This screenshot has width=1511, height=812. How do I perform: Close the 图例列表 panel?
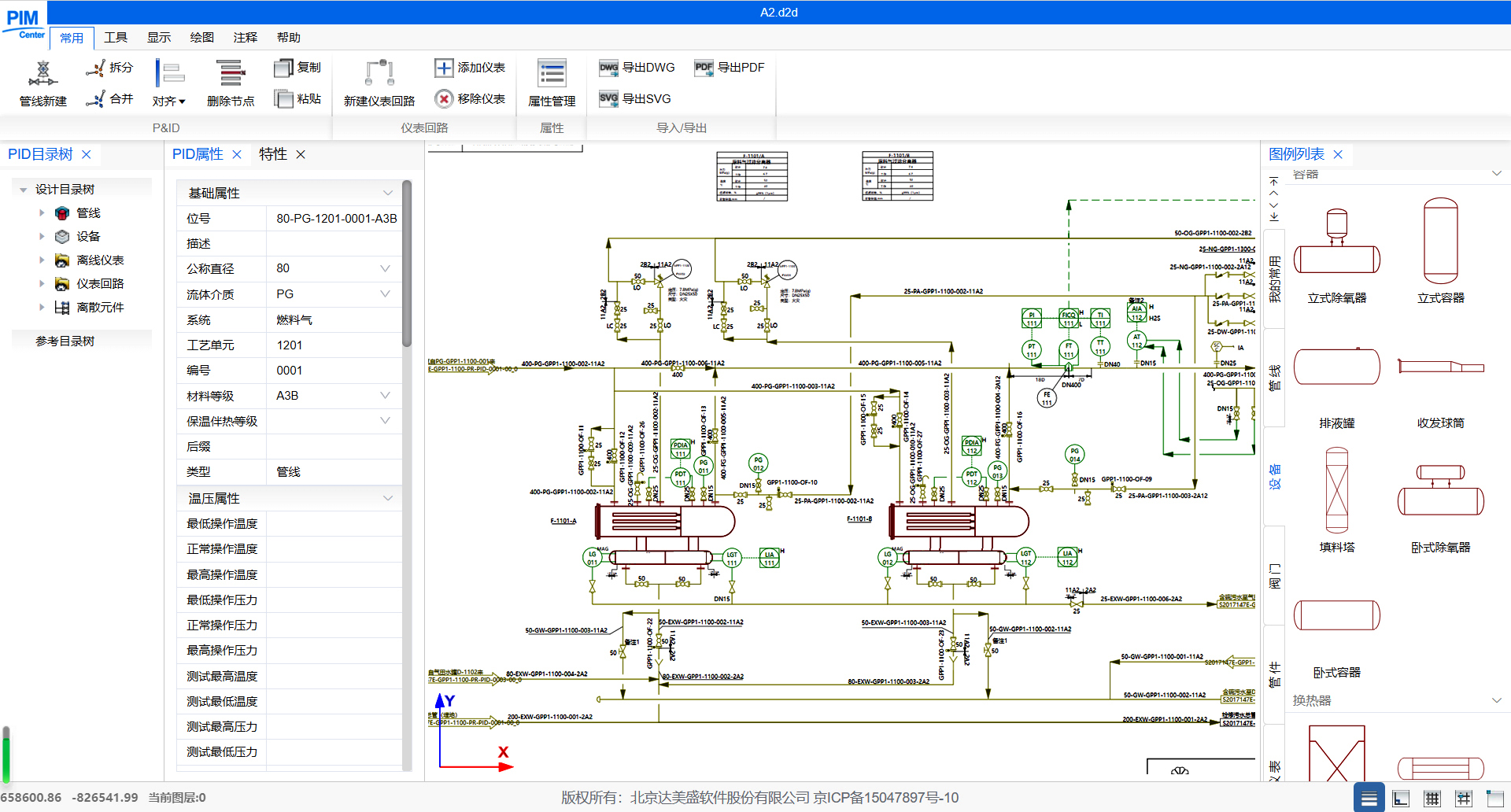[x=1338, y=154]
